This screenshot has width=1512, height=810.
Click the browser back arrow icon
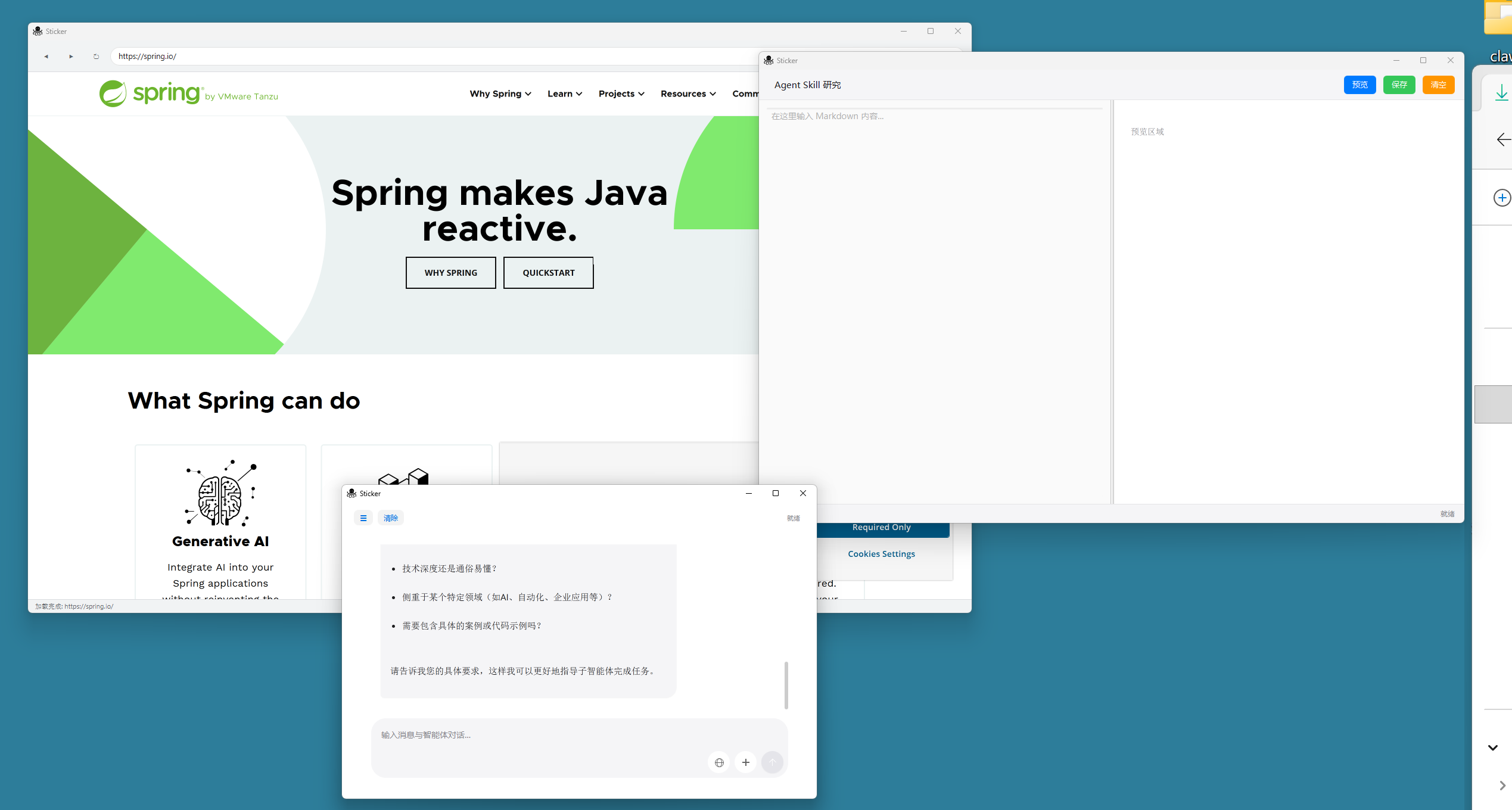[x=46, y=57]
